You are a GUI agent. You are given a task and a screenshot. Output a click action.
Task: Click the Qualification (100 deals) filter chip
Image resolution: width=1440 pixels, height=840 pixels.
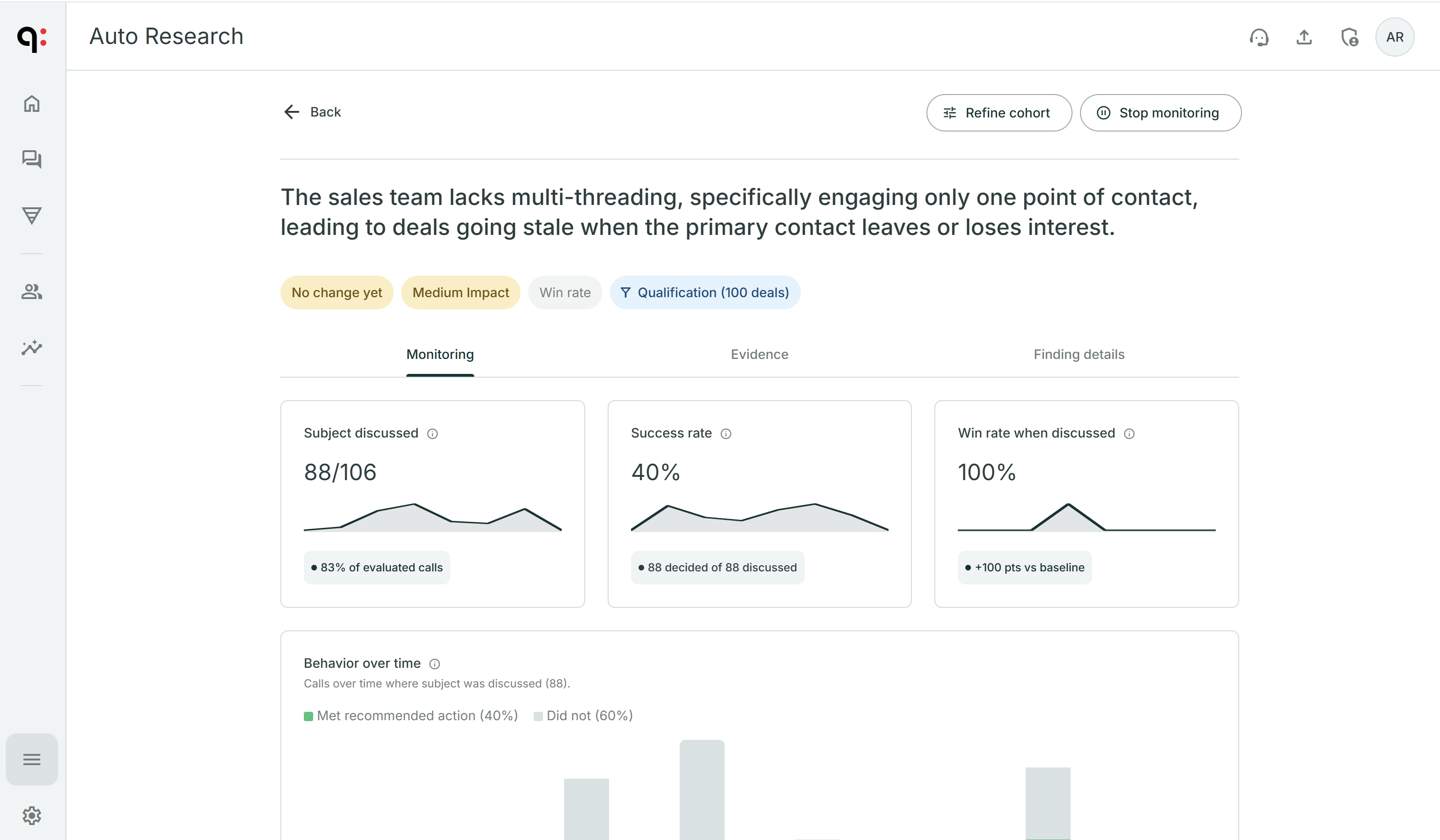tap(705, 292)
